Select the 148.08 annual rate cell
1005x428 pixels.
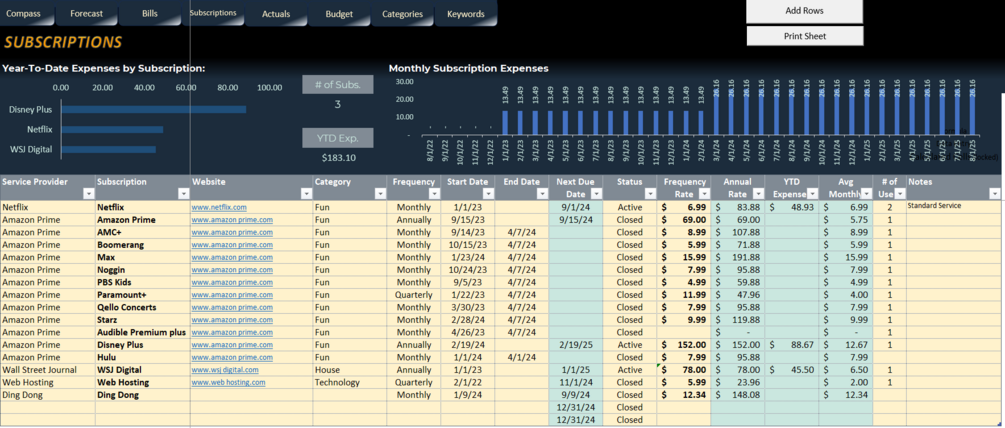(738, 395)
